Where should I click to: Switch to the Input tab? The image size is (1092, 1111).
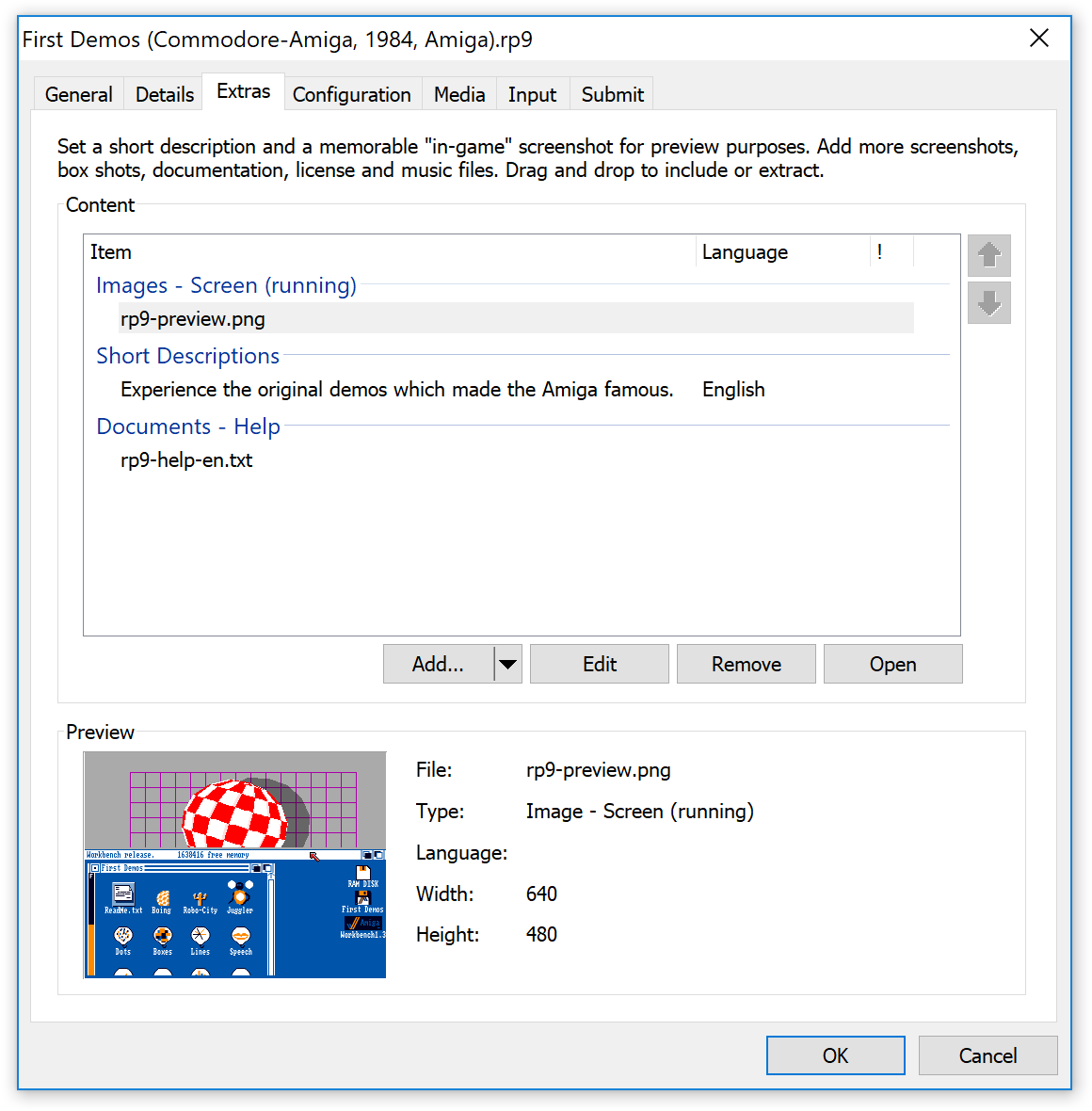pos(532,95)
